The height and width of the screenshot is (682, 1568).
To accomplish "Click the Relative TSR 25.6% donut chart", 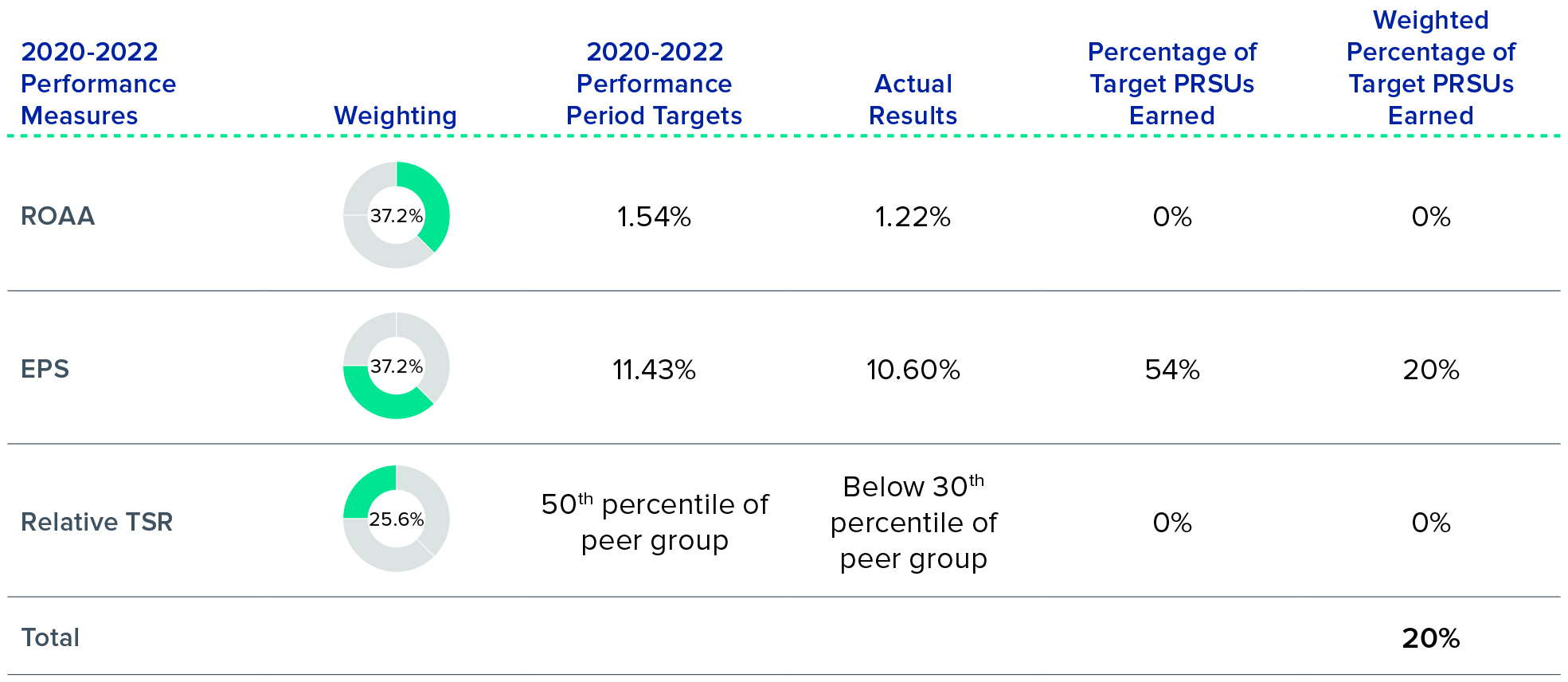I will tap(396, 519).
